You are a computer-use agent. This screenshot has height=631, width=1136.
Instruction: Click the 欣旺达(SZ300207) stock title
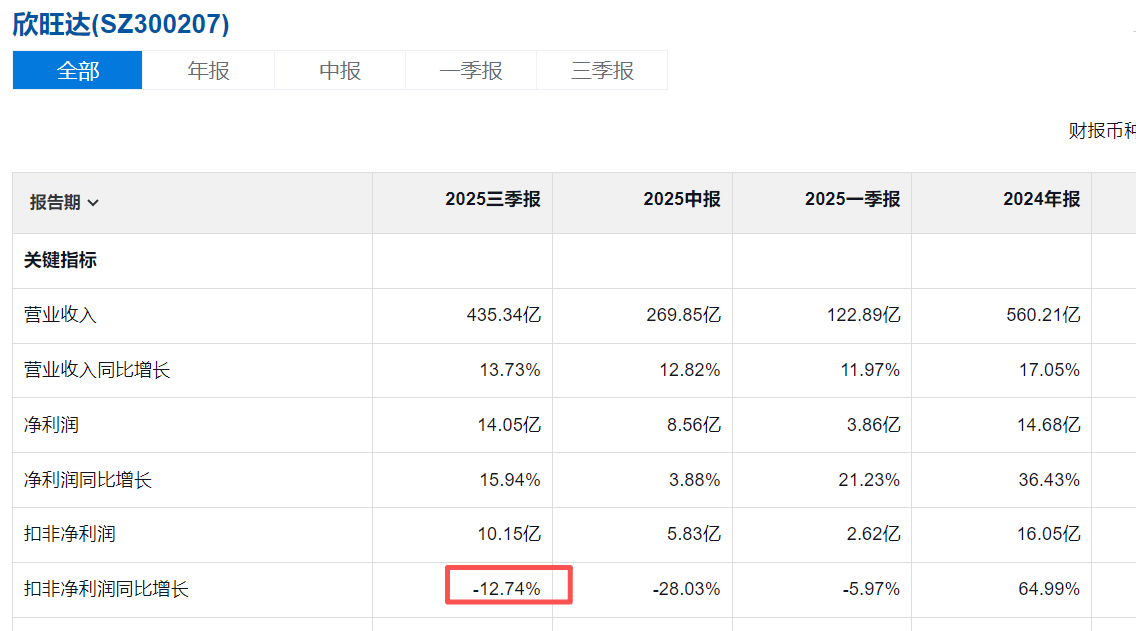[x=121, y=24]
